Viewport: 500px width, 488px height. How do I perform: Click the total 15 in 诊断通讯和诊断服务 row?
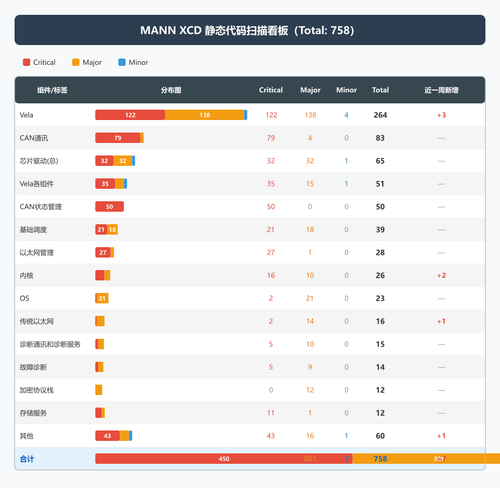coord(380,344)
